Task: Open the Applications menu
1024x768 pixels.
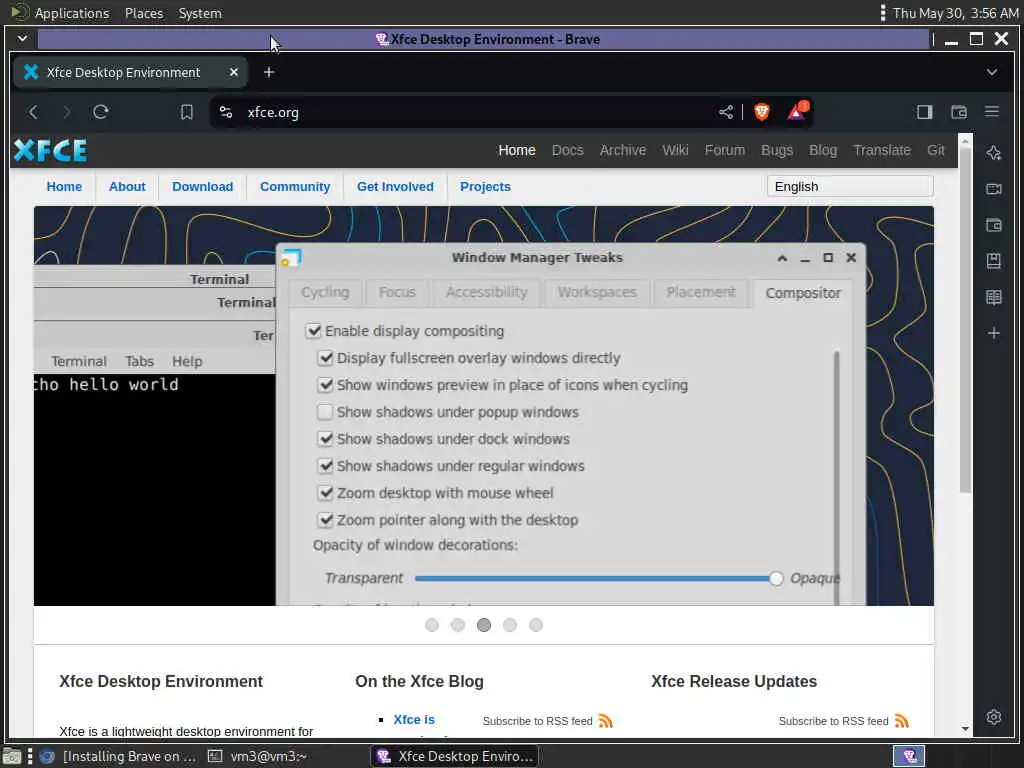Action: [72, 13]
